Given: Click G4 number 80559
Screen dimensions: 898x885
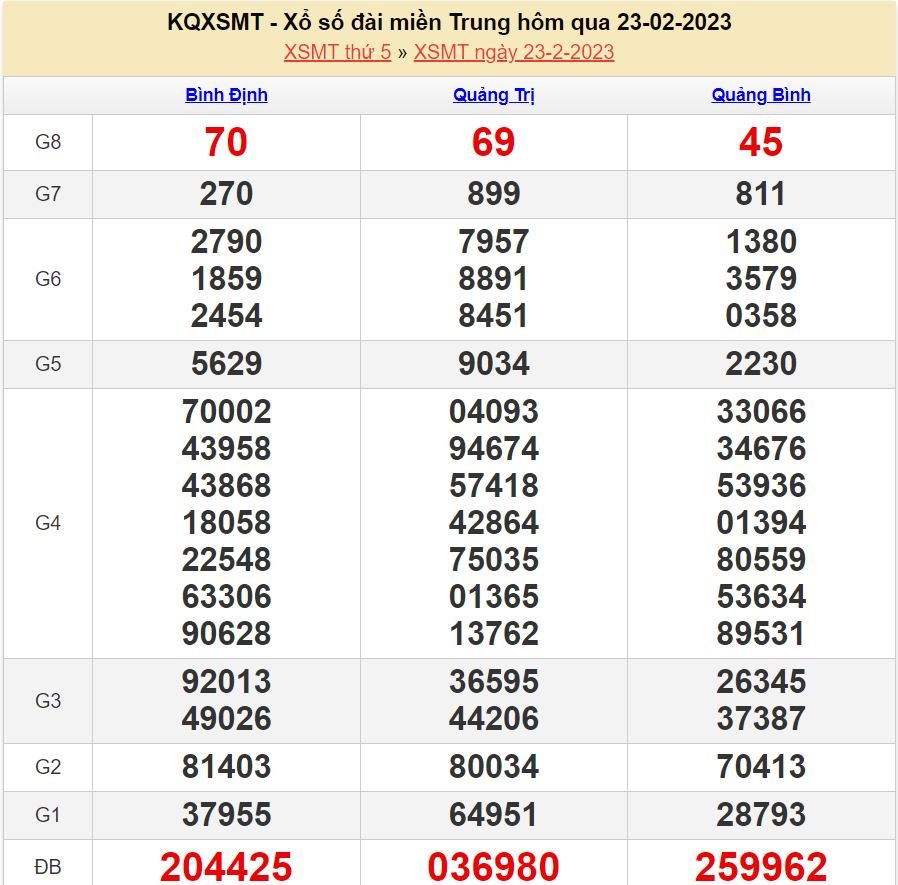Looking at the screenshot, I should point(761,560).
